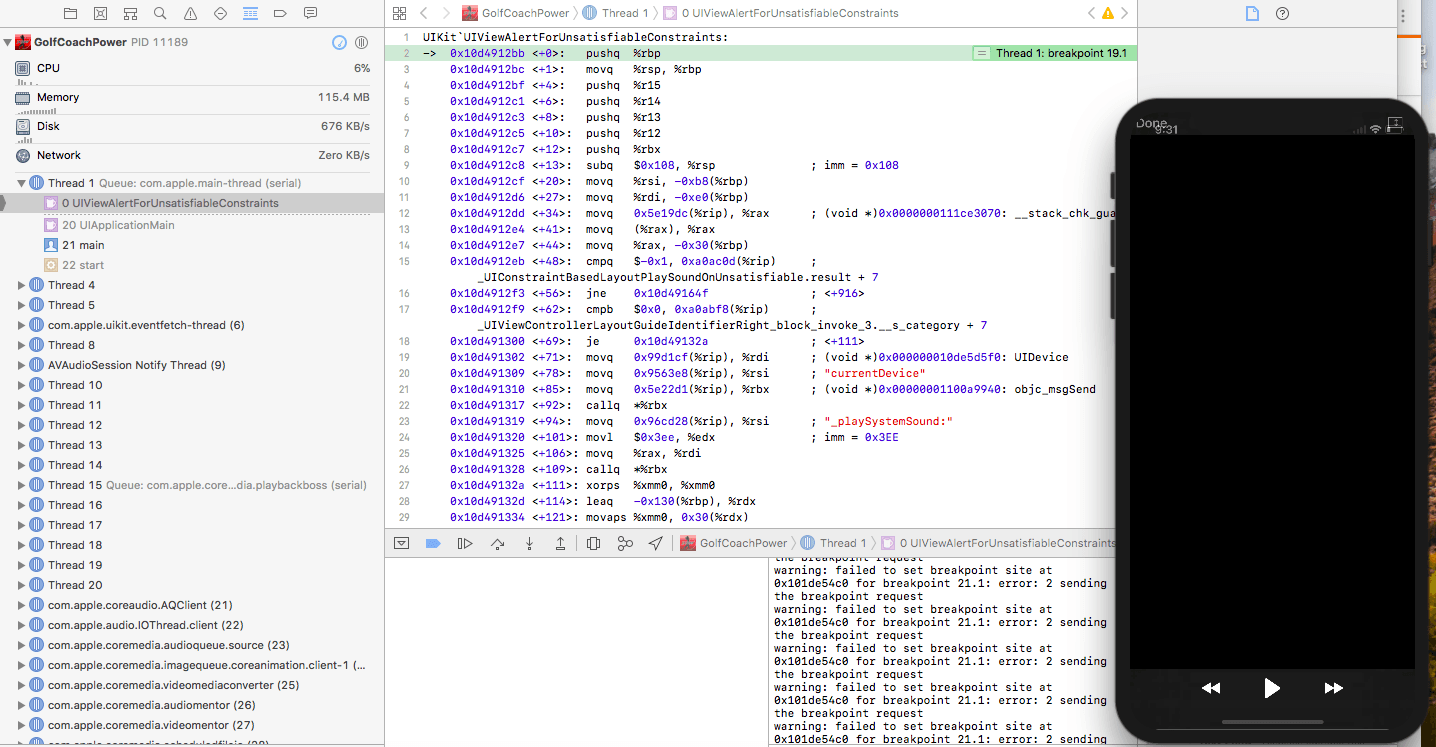Jump to next issue arrow
Viewport: 1436px width, 747px height.
1125,13
